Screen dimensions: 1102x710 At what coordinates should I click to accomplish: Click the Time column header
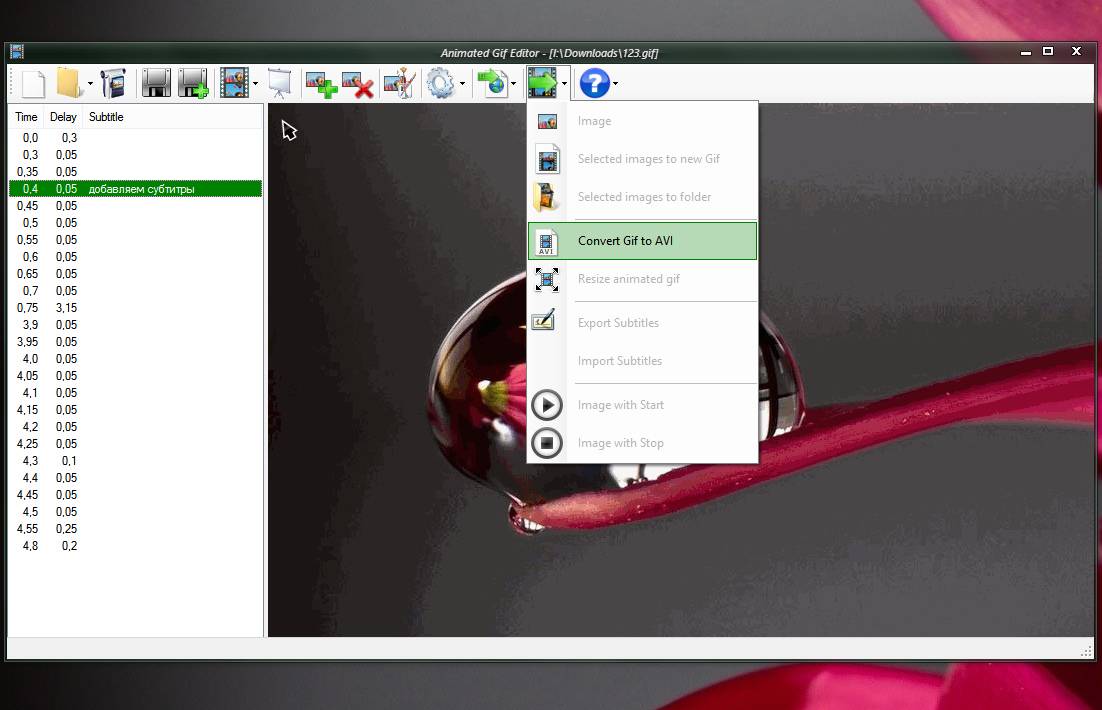pos(26,117)
